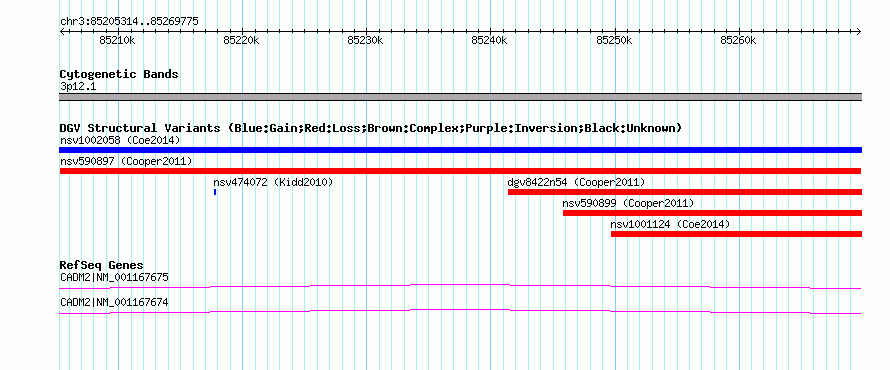Click the red nsv590899 loss bar

712,213
